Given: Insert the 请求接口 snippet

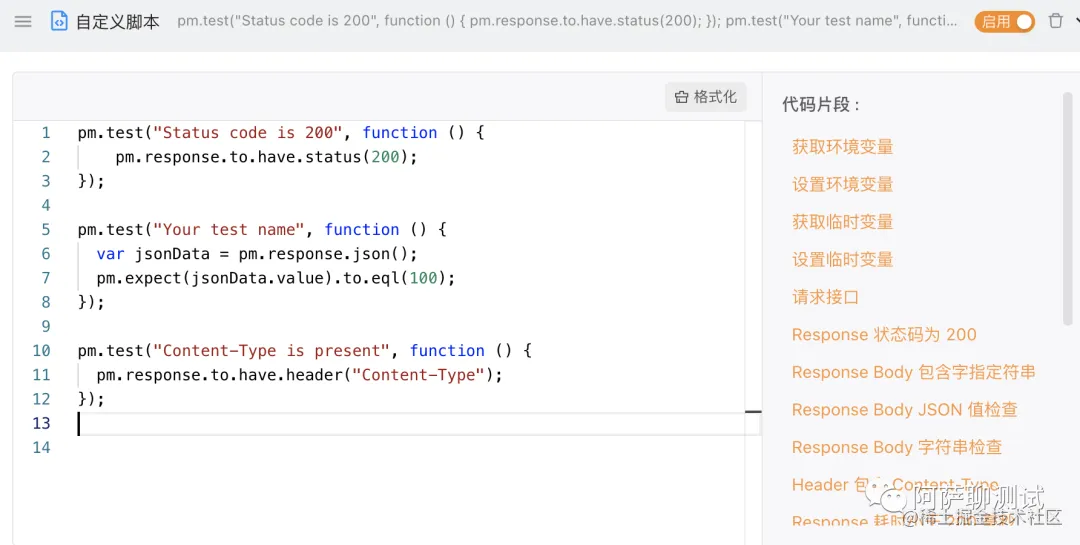Looking at the screenshot, I should [x=825, y=297].
